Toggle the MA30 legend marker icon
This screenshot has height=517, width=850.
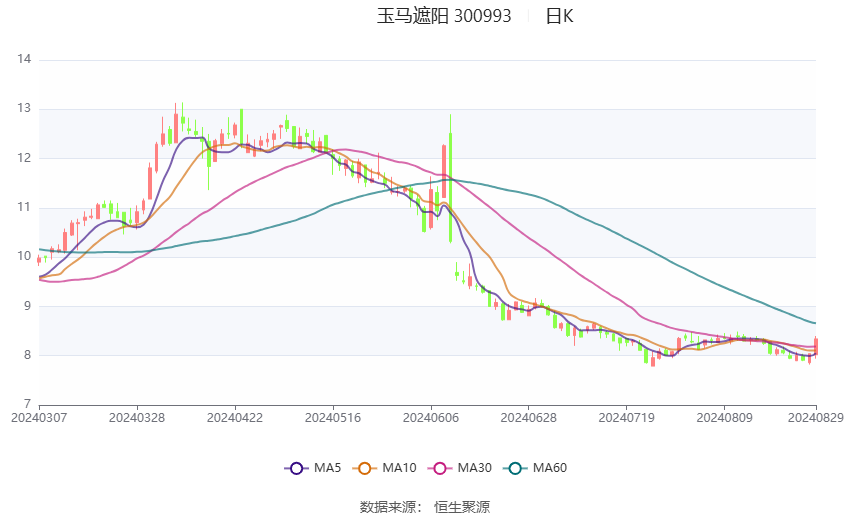point(440,468)
